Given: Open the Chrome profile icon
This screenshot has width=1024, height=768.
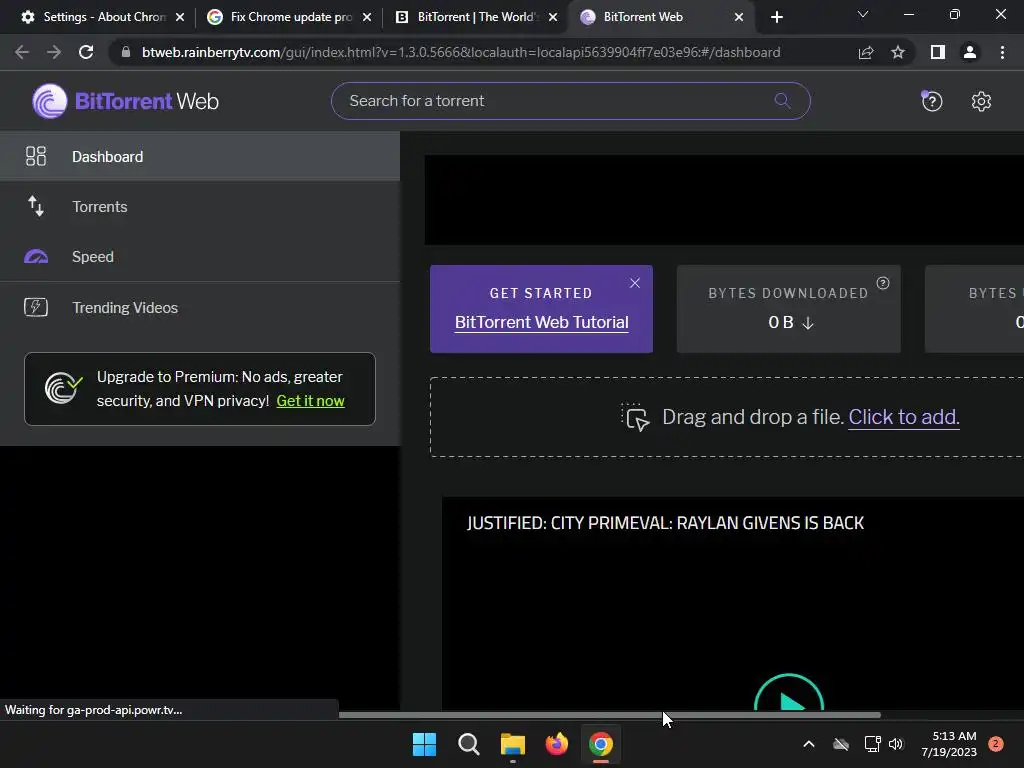Looking at the screenshot, I should 970,52.
